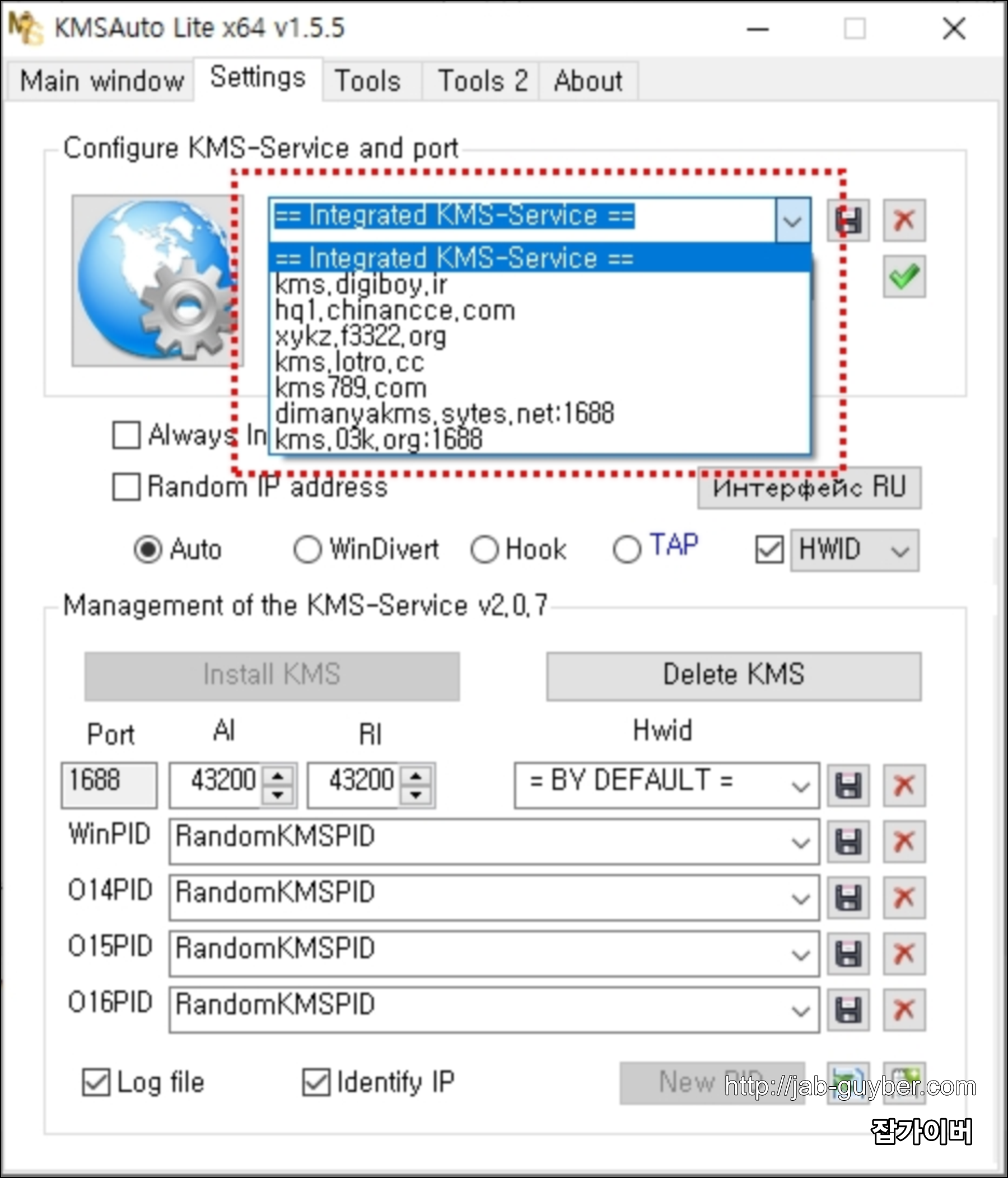Save the O16PID value
Screen dimensions: 1008x1178
848,1009
